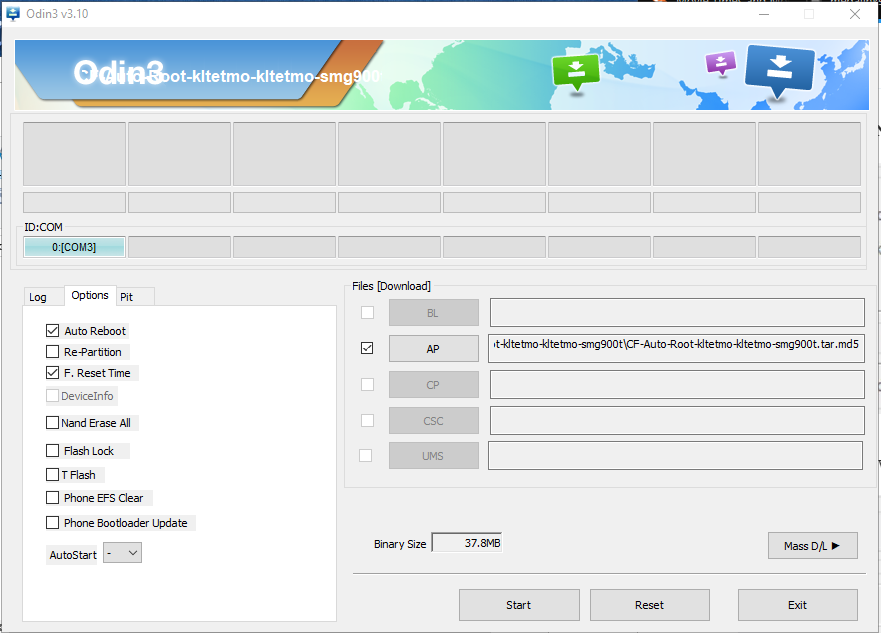Check the BL file checkbox
Viewport: 881px width, 633px height.
pos(367,312)
